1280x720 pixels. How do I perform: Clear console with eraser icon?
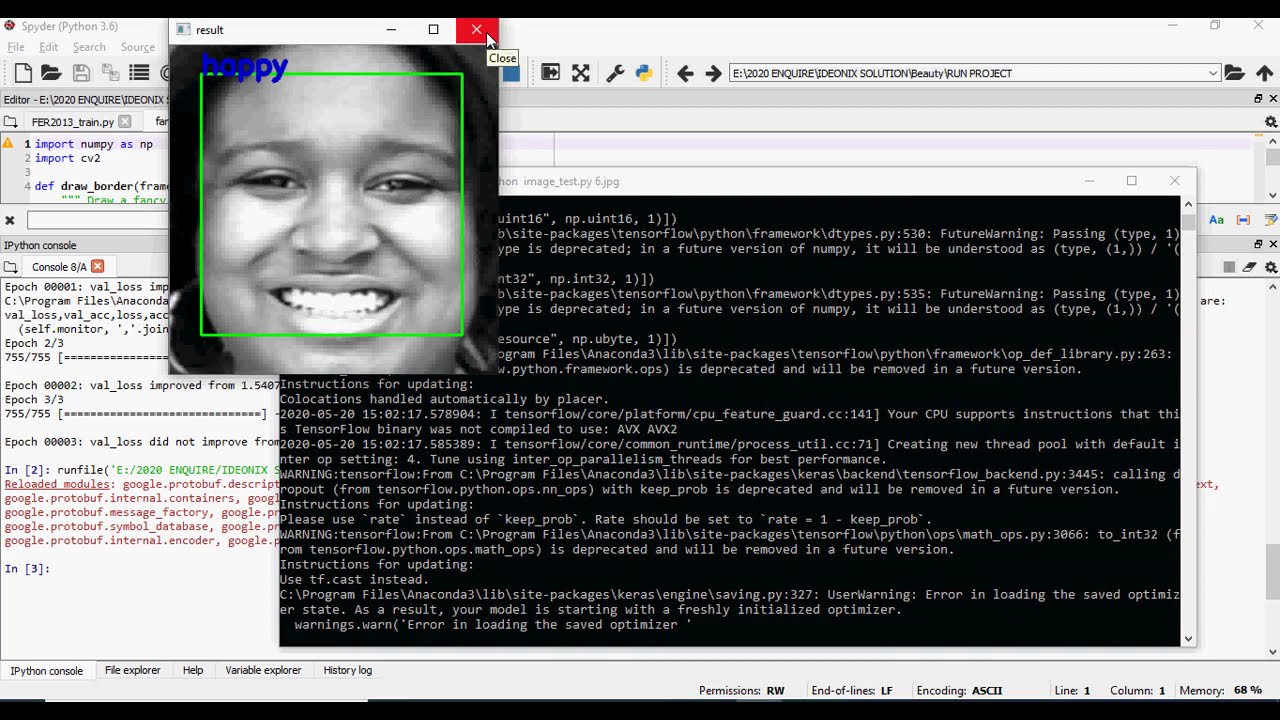pos(1250,267)
